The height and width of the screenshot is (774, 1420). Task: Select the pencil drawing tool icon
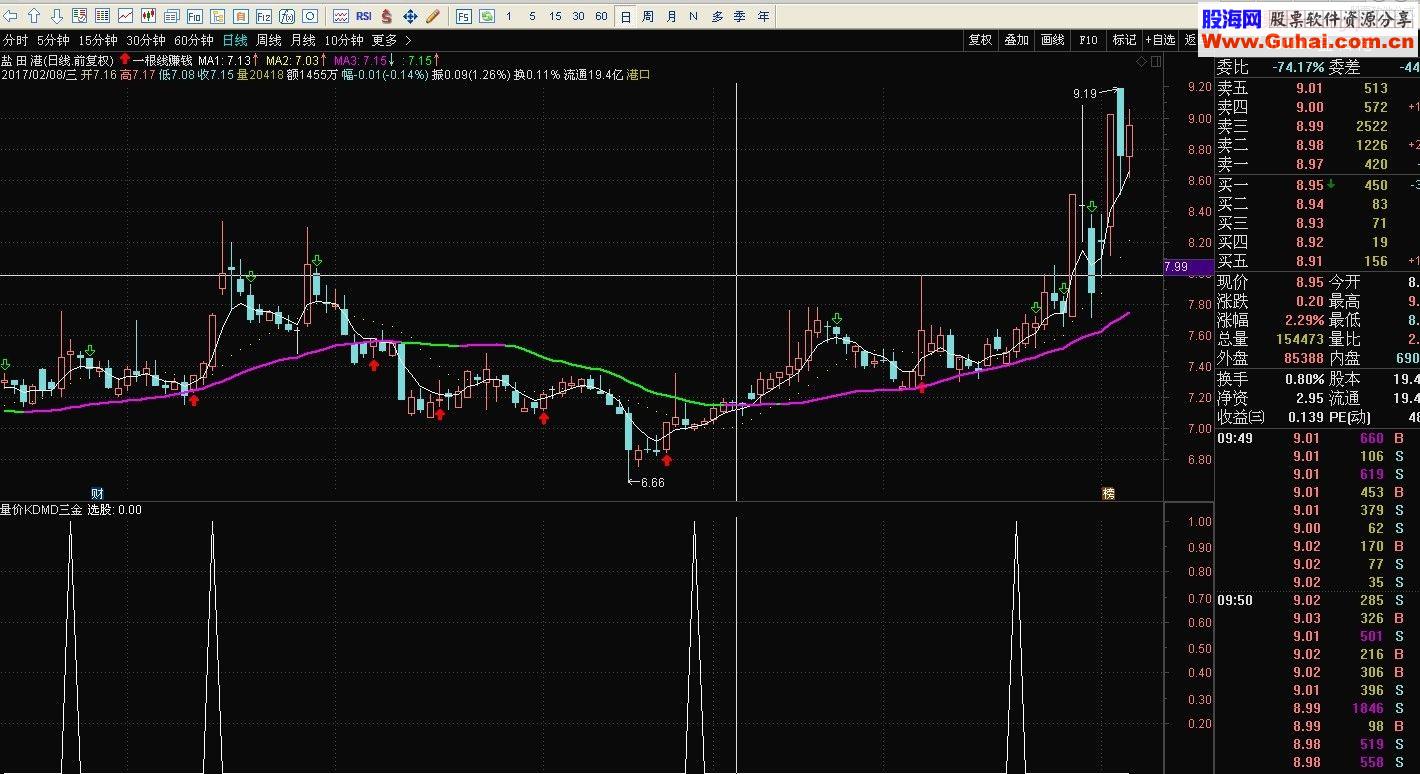(x=433, y=16)
